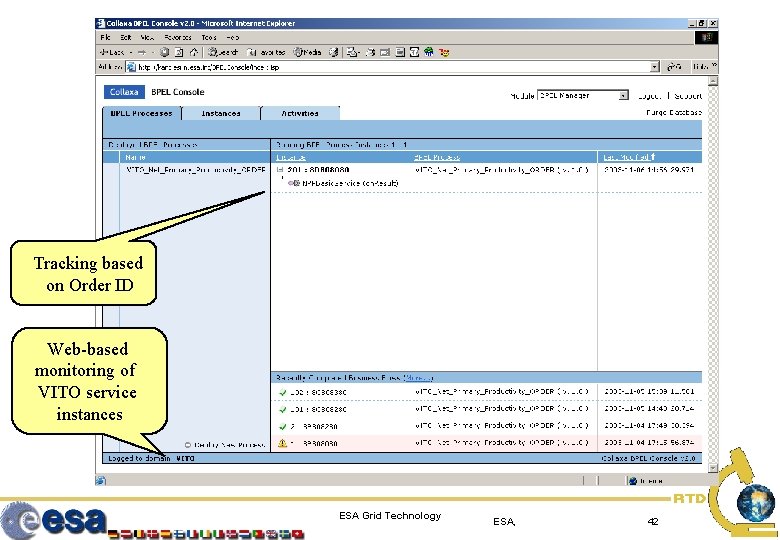Image resolution: width=780 pixels, height=540 pixels.
Task: Click the History toolbar icon
Action: pyautogui.click(x=334, y=52)
